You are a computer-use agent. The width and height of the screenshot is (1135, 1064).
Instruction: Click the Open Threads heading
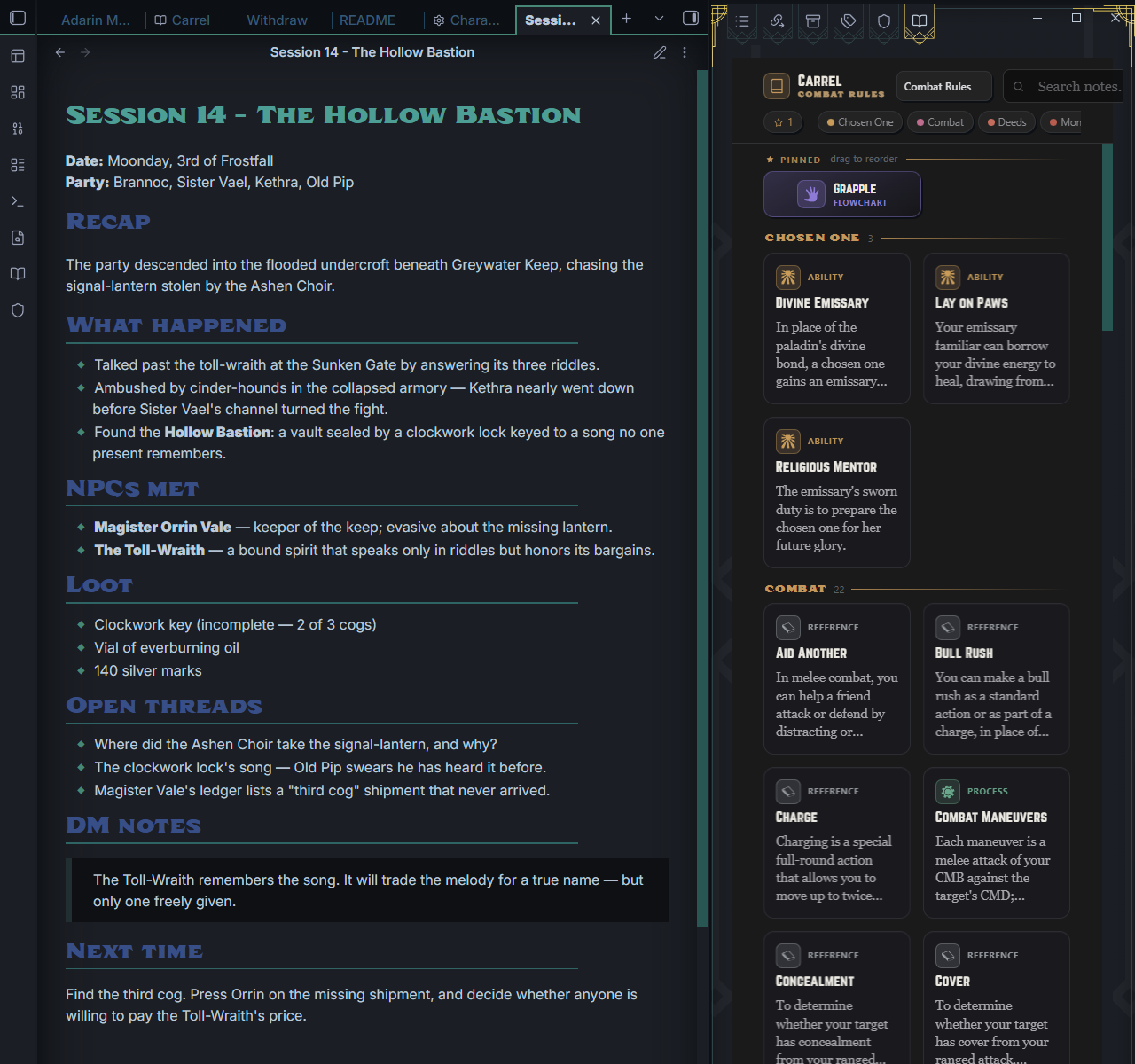(164, 706)
